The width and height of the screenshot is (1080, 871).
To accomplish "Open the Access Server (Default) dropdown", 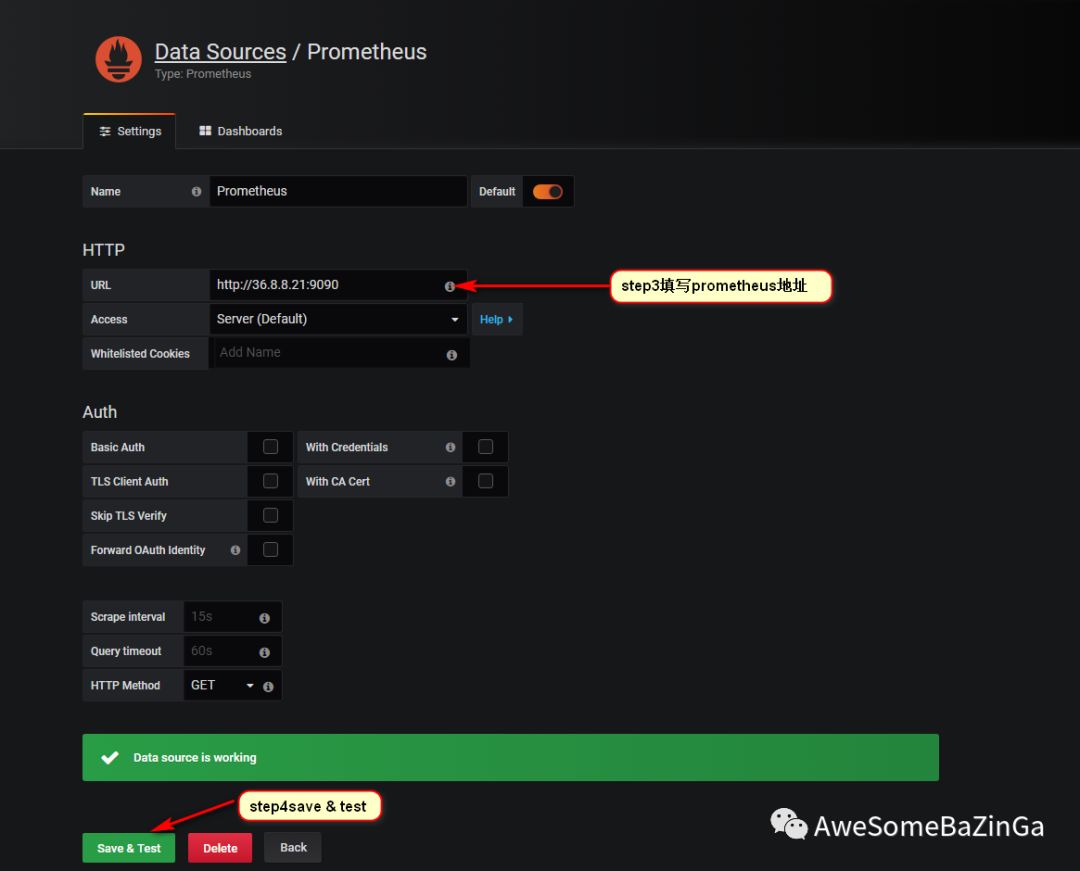I will (x=338, y=319).
